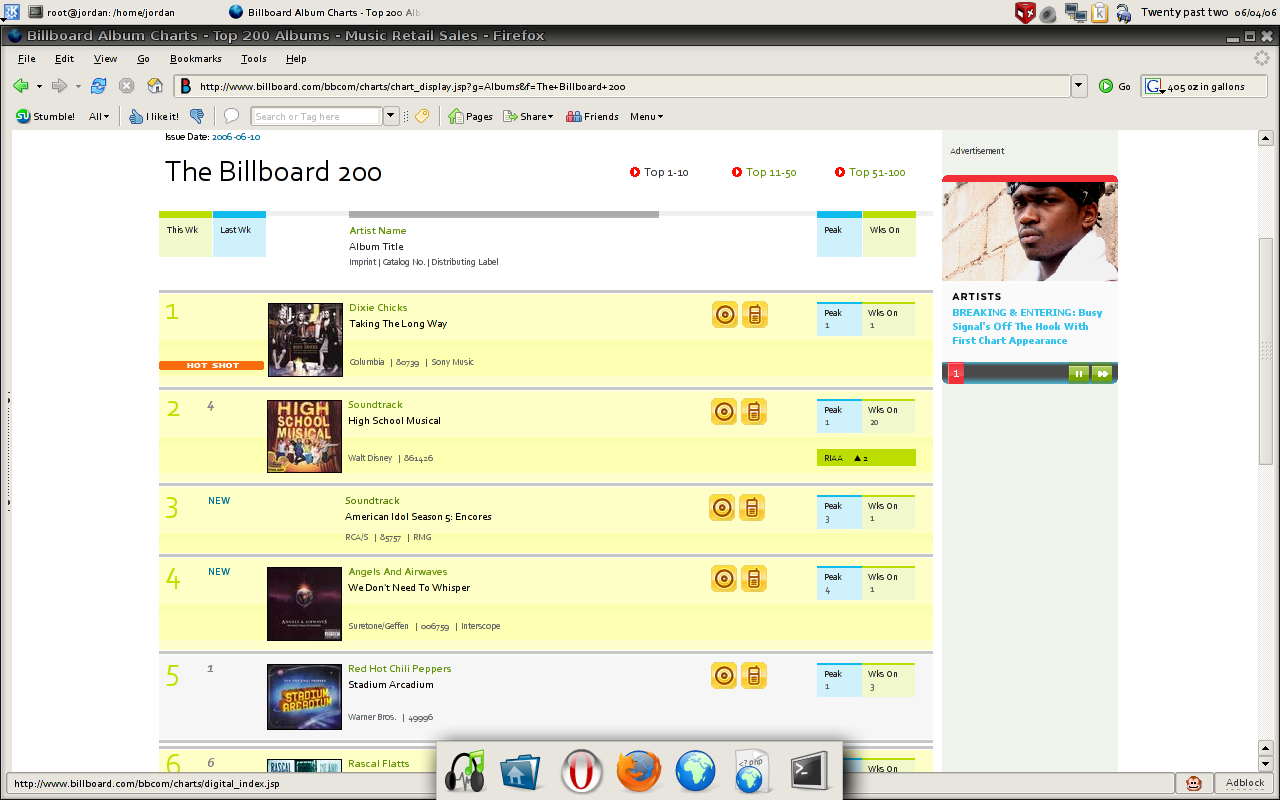Launch Opera from the dock
The image size is (1280, 800).
(580, 771)
